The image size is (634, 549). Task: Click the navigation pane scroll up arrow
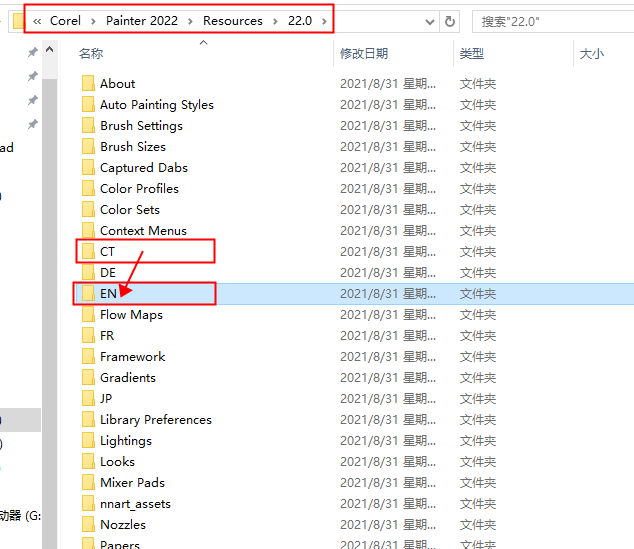point(49,50)
